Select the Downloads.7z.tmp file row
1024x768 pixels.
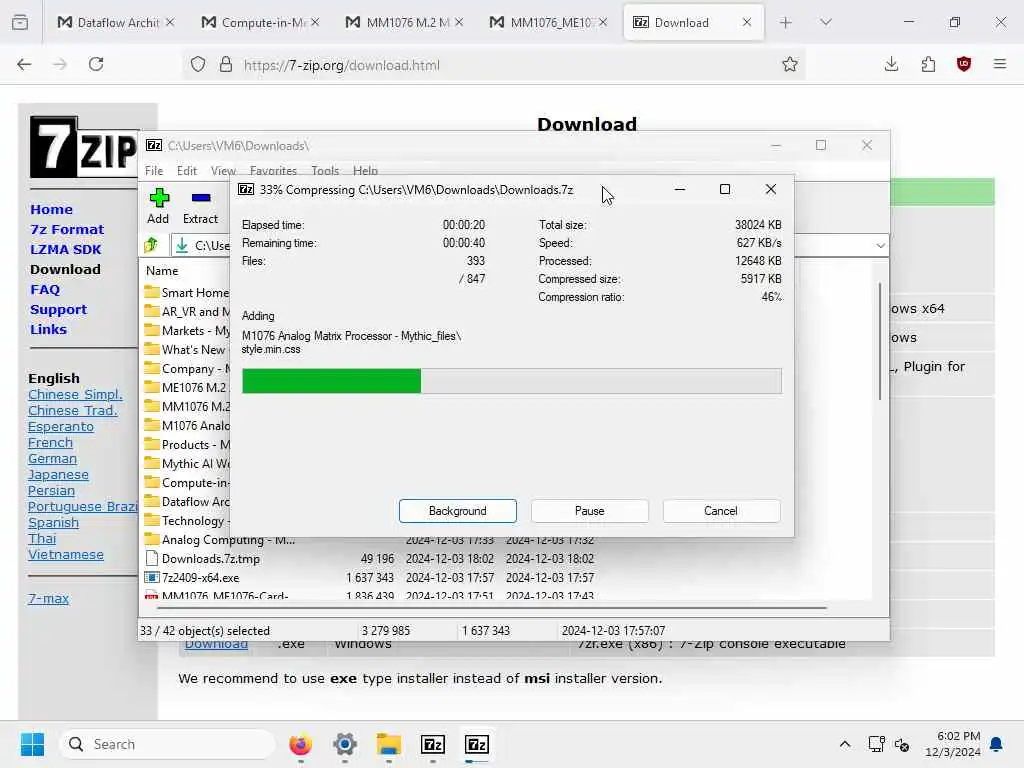tap(369, 558)
